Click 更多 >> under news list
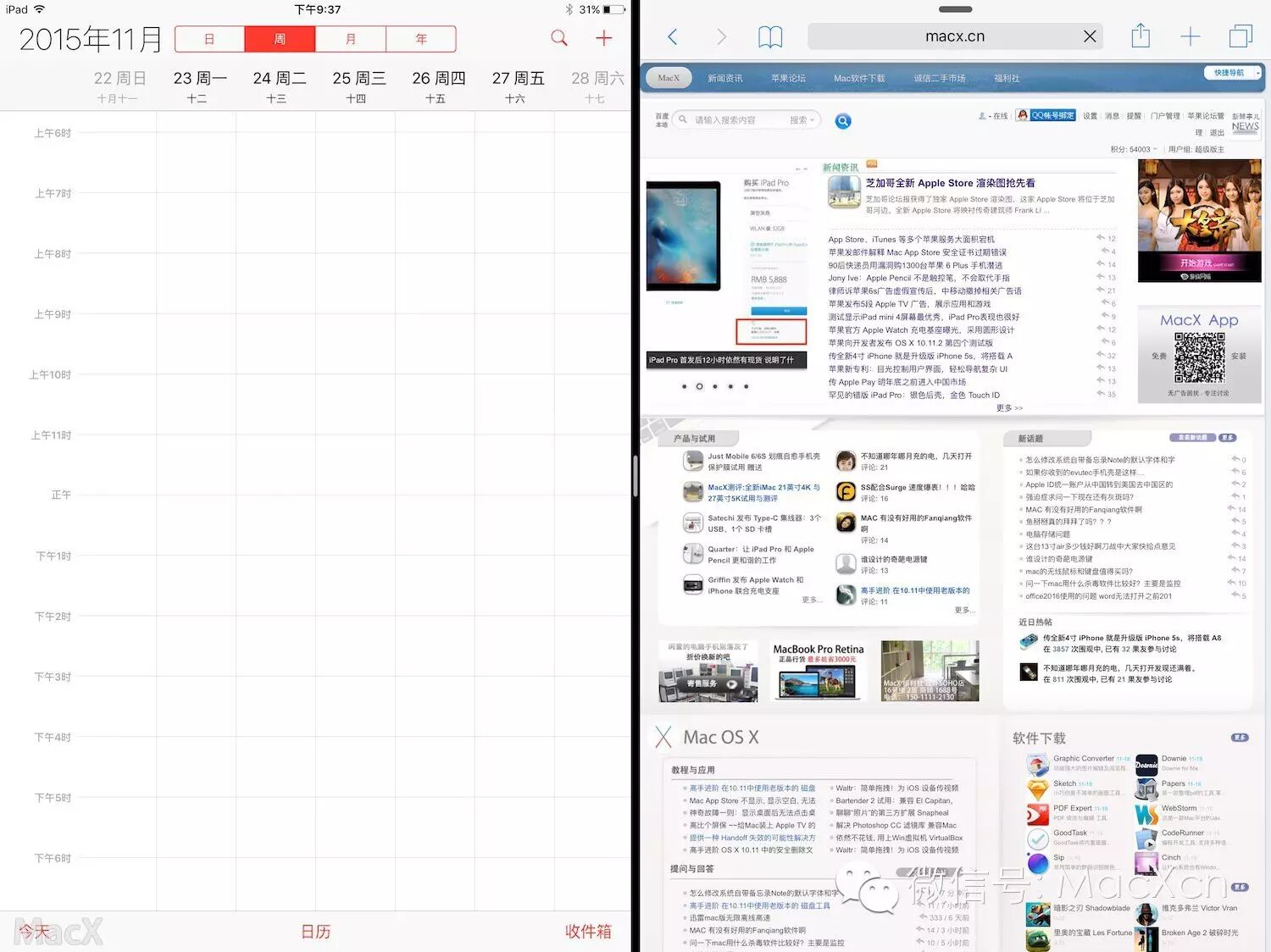The width and height of the screenshot is (1271, 952). pos(1009,408)
